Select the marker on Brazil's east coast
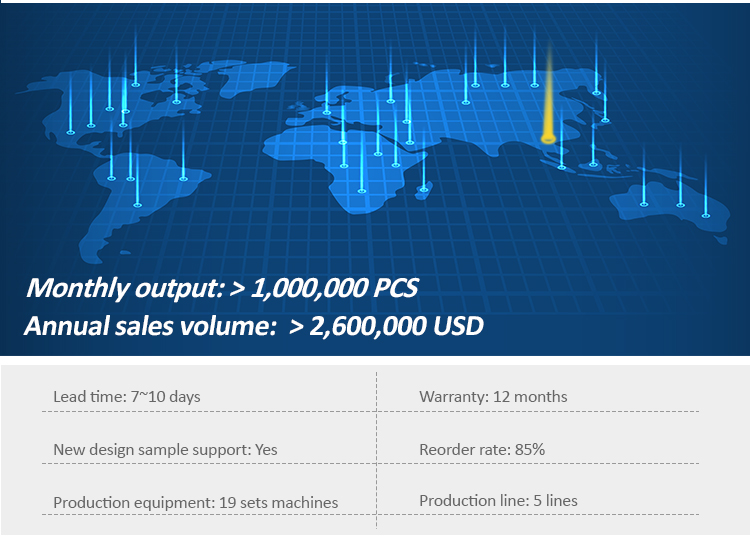 (x=183, y=178)
